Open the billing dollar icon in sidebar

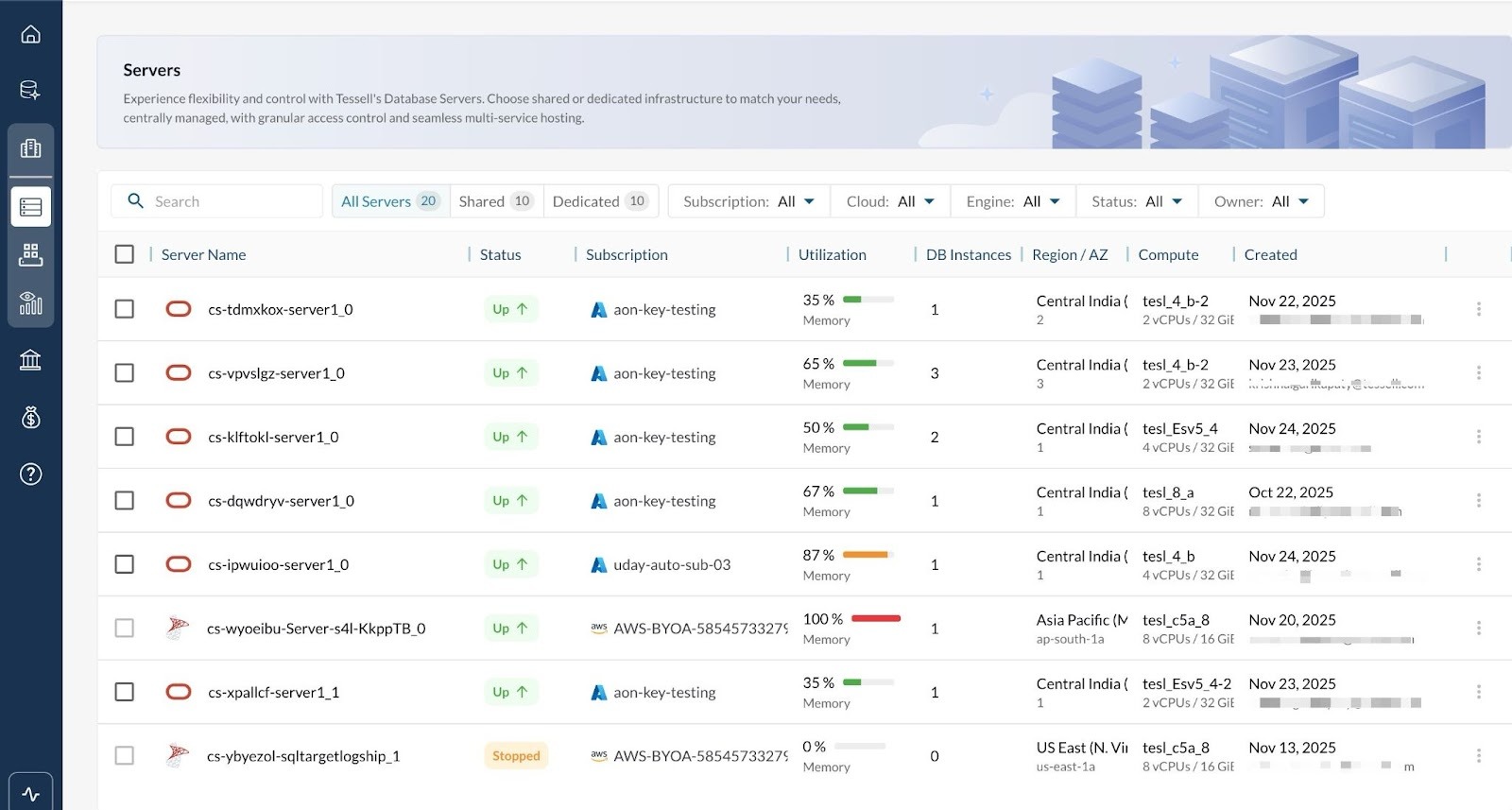click(x=30, y=417)
